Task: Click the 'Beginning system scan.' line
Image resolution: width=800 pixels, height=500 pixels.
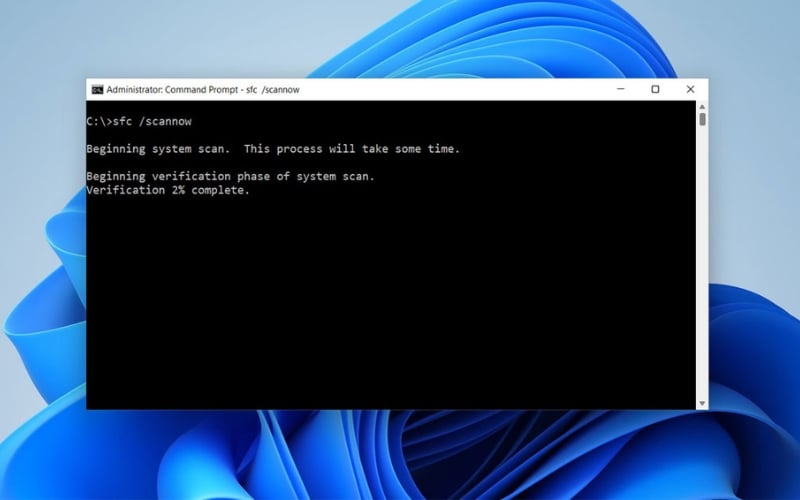Action: [x=273, y=149]
